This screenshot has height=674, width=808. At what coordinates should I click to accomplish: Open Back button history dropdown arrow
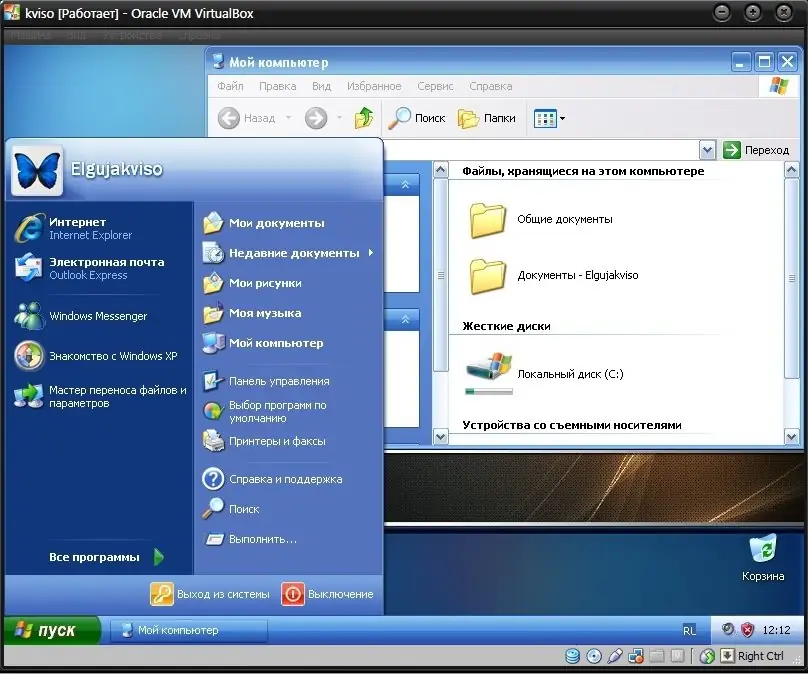point(289,118)
